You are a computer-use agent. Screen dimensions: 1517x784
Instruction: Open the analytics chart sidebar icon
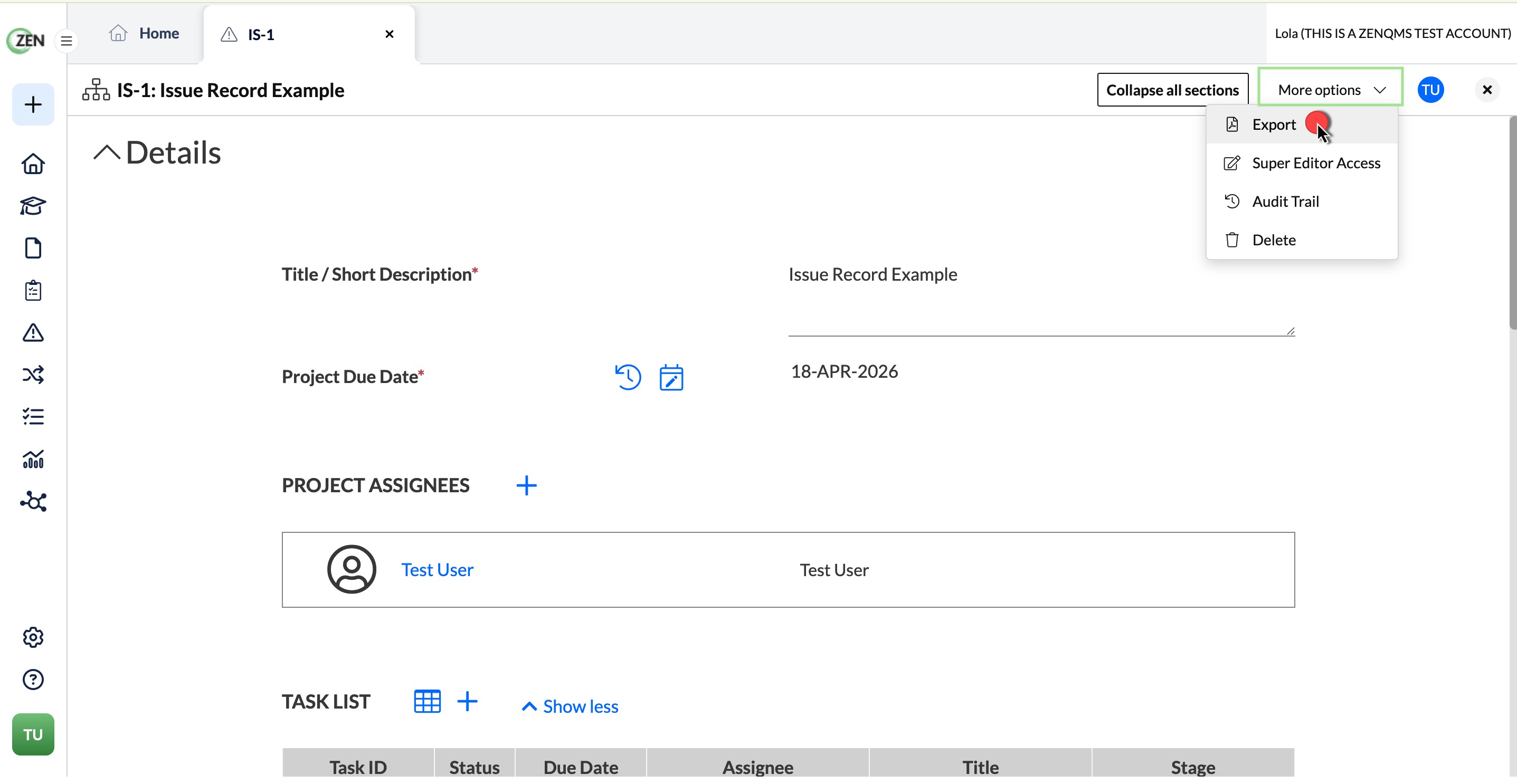coord(33,460)
